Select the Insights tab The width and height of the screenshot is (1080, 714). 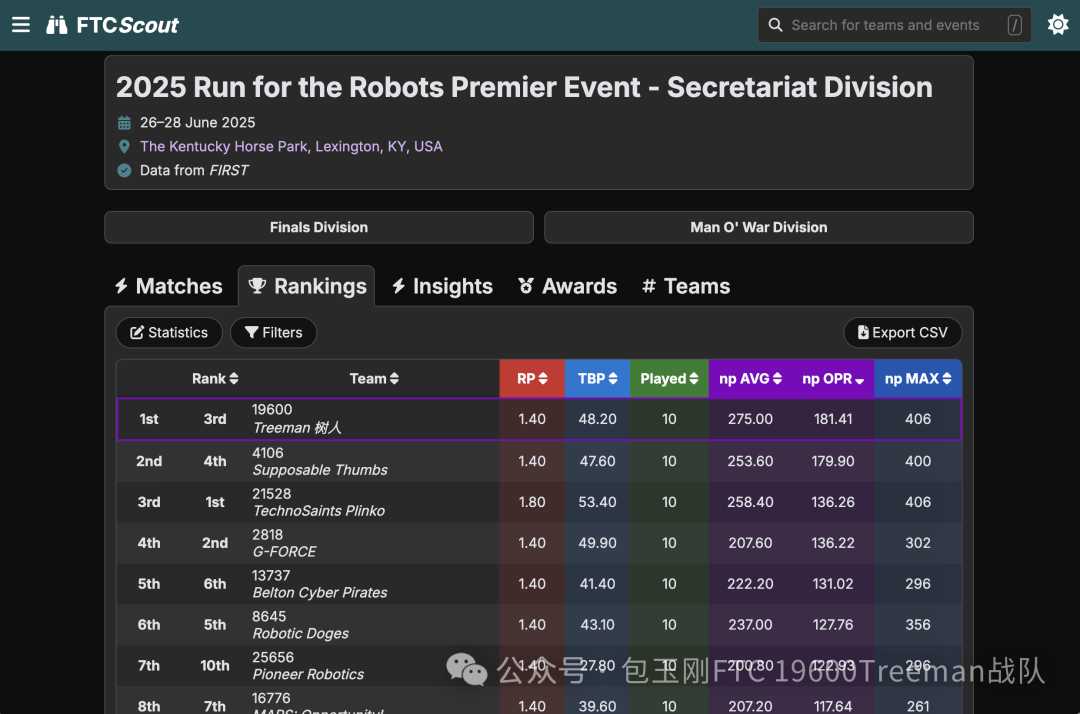coord(442,286)
